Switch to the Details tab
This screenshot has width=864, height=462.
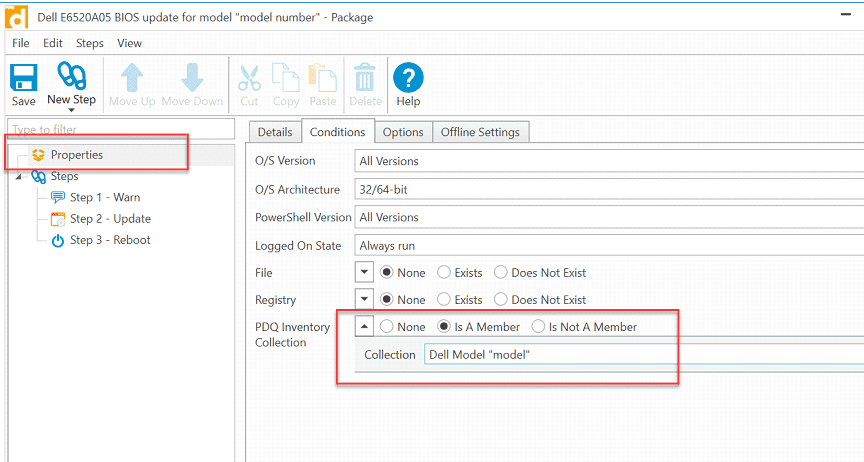coord(275,132)
